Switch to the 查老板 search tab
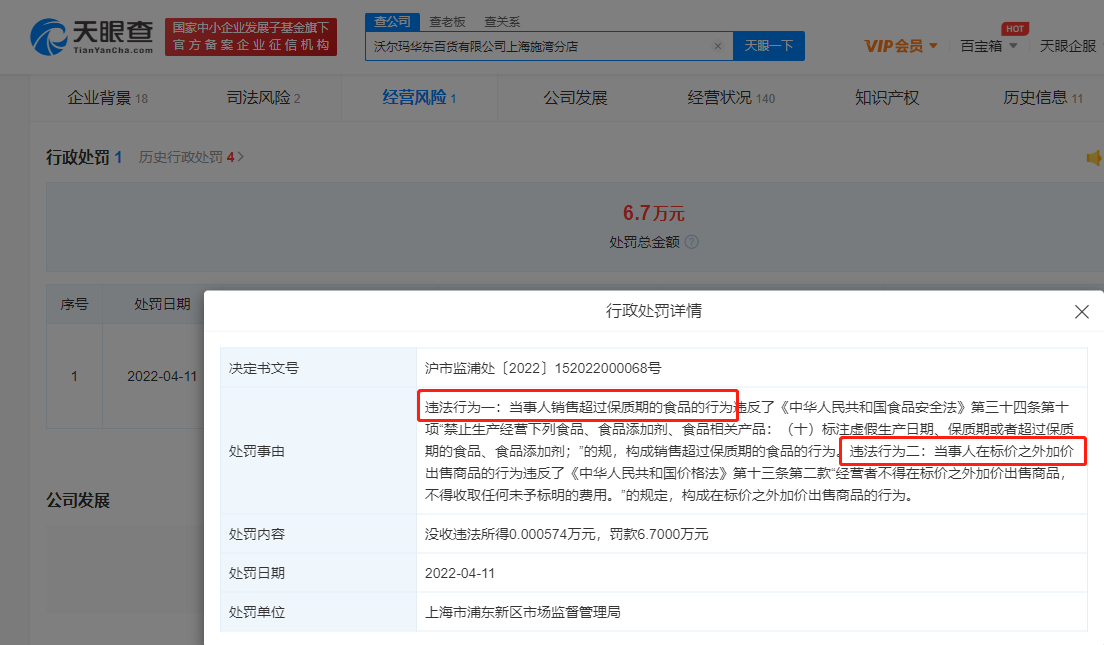The width and height of the screenshot is (1104, 645). click(x=447, y=22)
